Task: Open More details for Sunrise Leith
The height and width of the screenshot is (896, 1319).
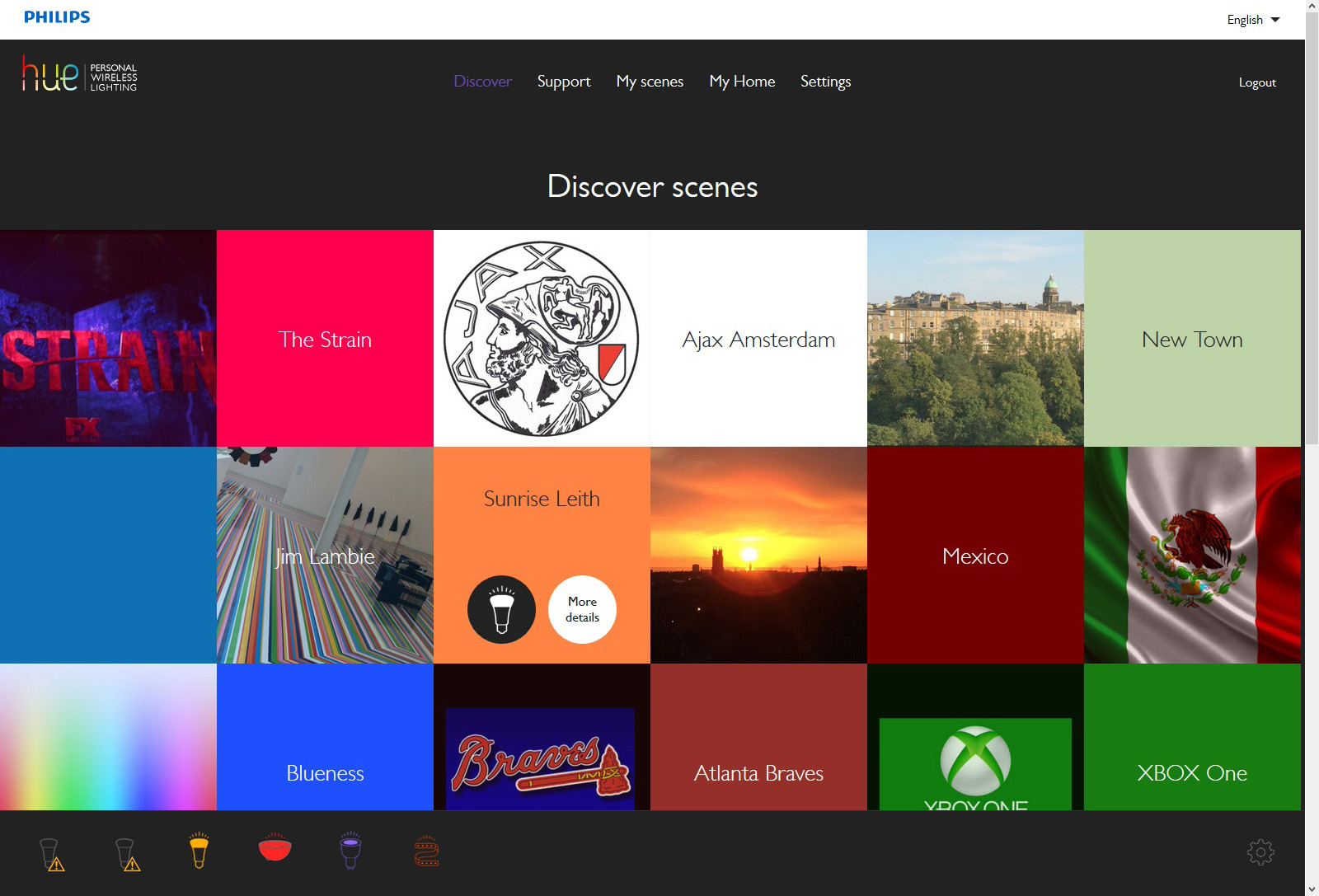Action: [582, 609]
